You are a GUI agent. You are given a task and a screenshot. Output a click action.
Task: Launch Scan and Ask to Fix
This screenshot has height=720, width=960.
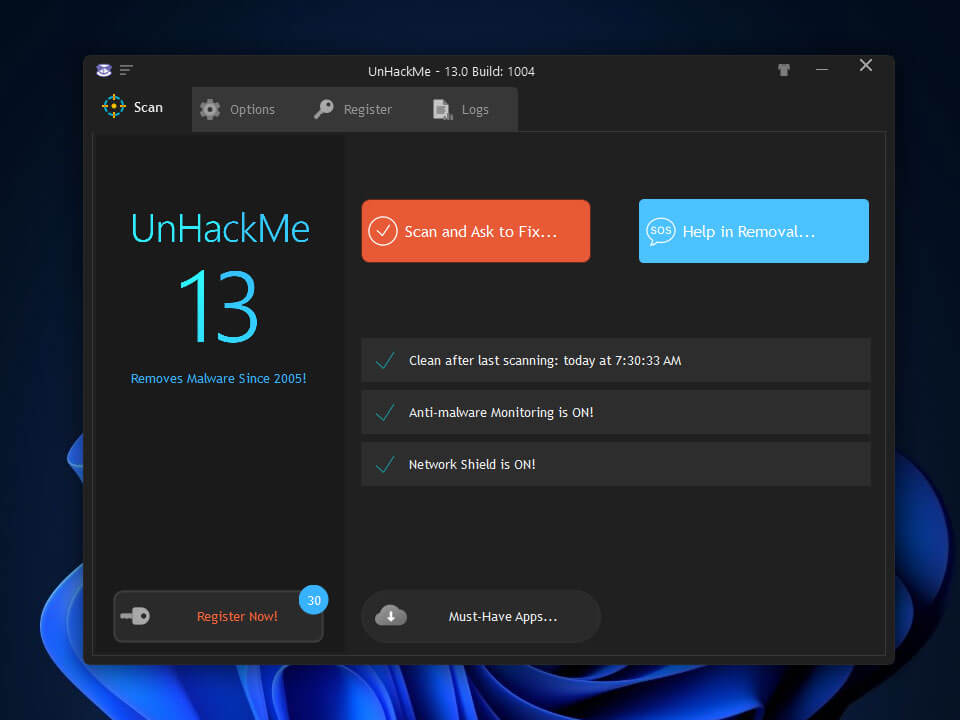[x=476, y=231]
